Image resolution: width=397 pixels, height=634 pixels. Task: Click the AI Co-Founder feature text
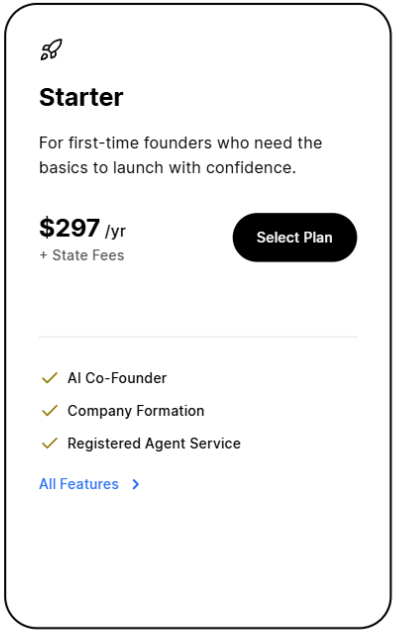(x=117, y=378)
